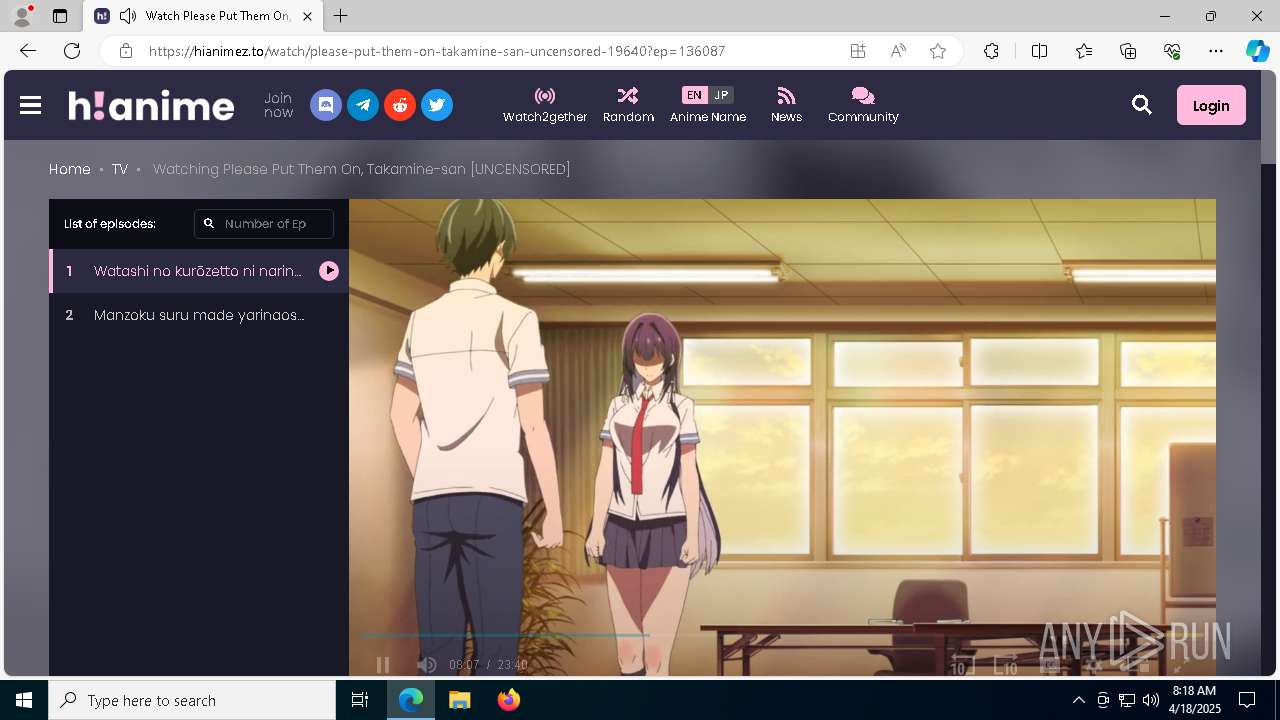This screenshot has height=720, width=1280.
Task: Open the News section
Action: coord(786,105)
